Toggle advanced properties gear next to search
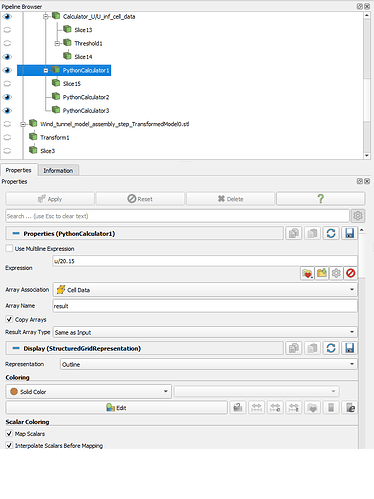The width and height of the screenshot is (374, 499). [x=358, y=216]
